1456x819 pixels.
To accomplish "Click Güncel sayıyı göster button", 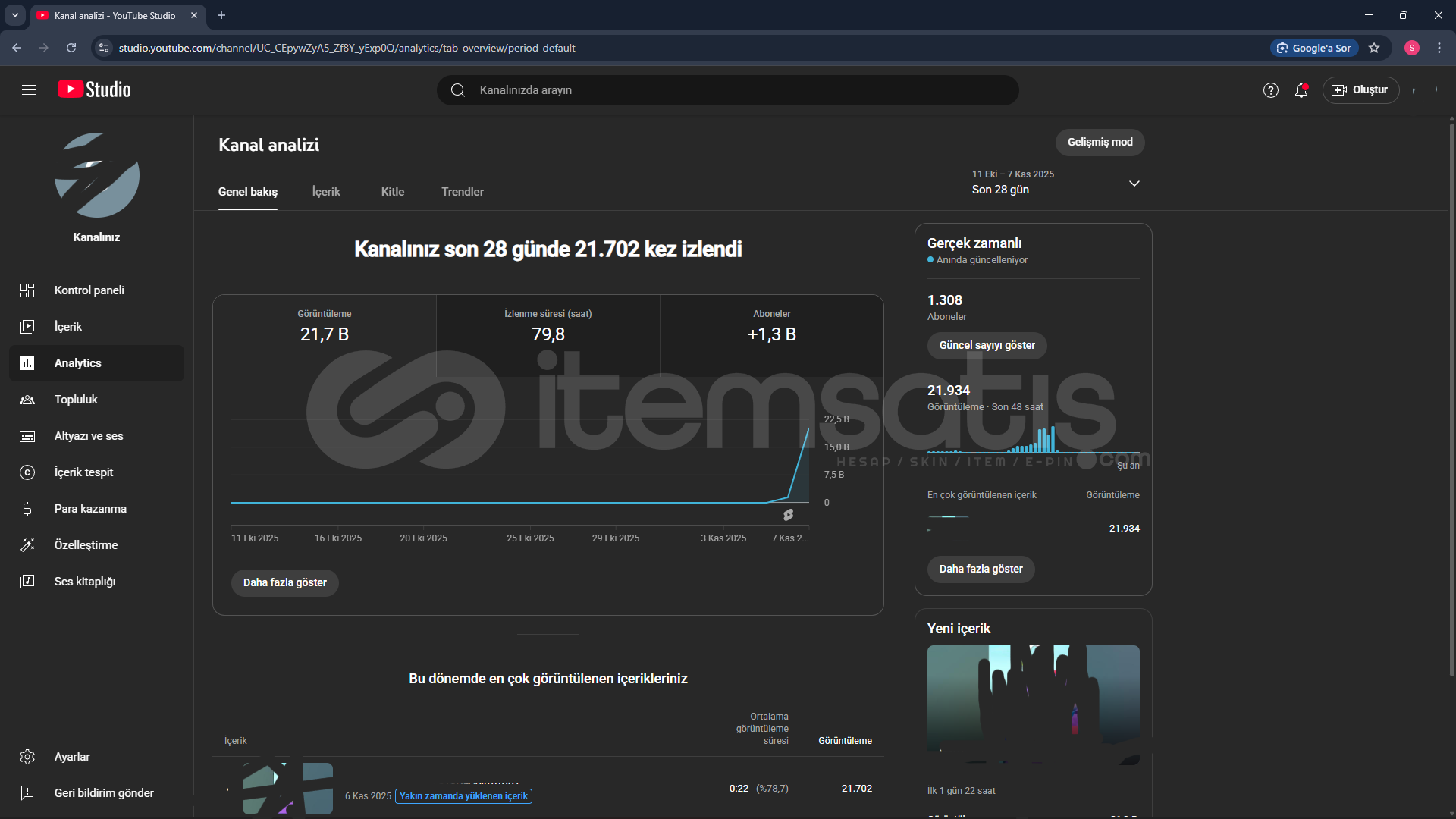I will pos(987,346).
